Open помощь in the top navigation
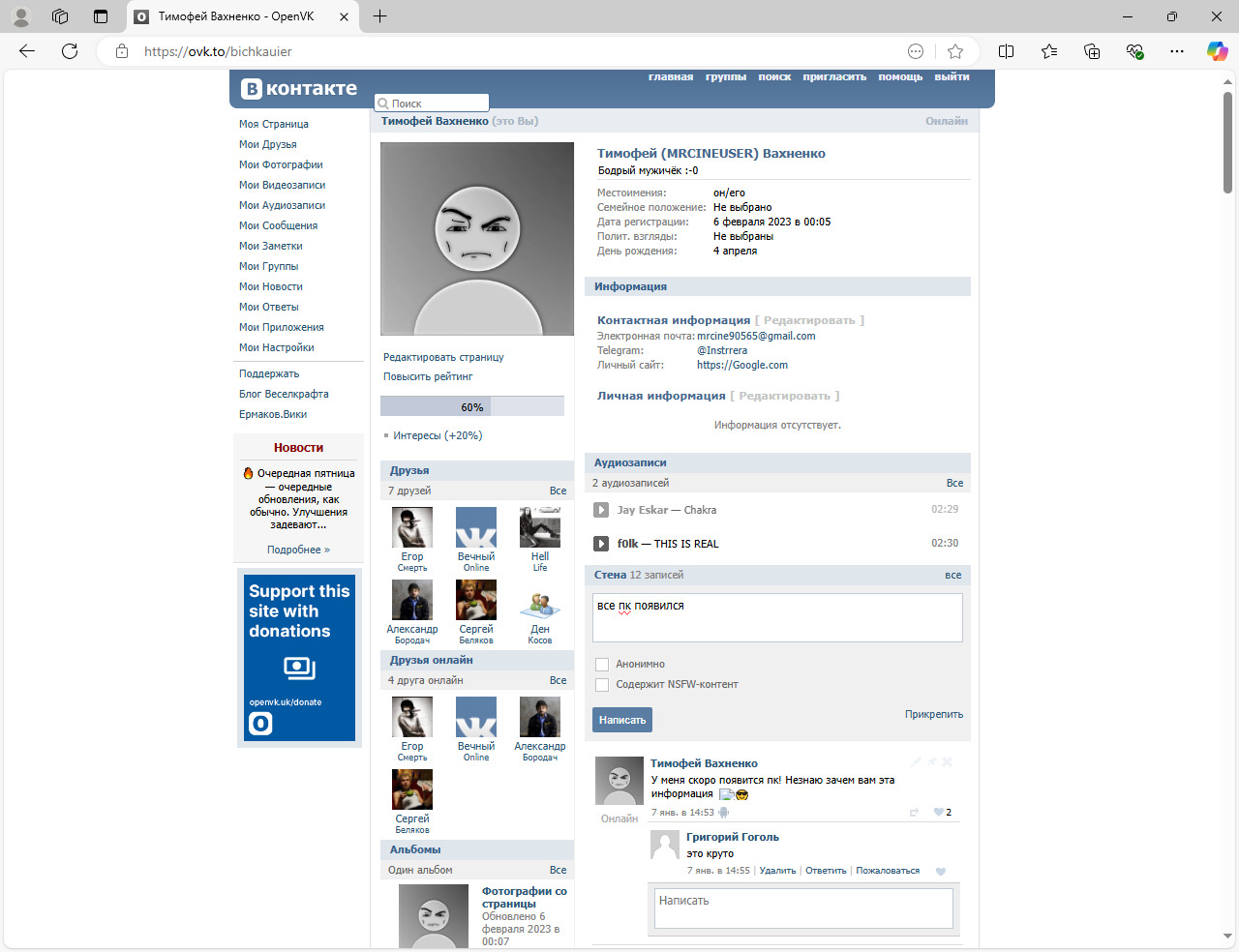Screen dimensions: 1239x952 pyautogui.click(x=900, y=77)
